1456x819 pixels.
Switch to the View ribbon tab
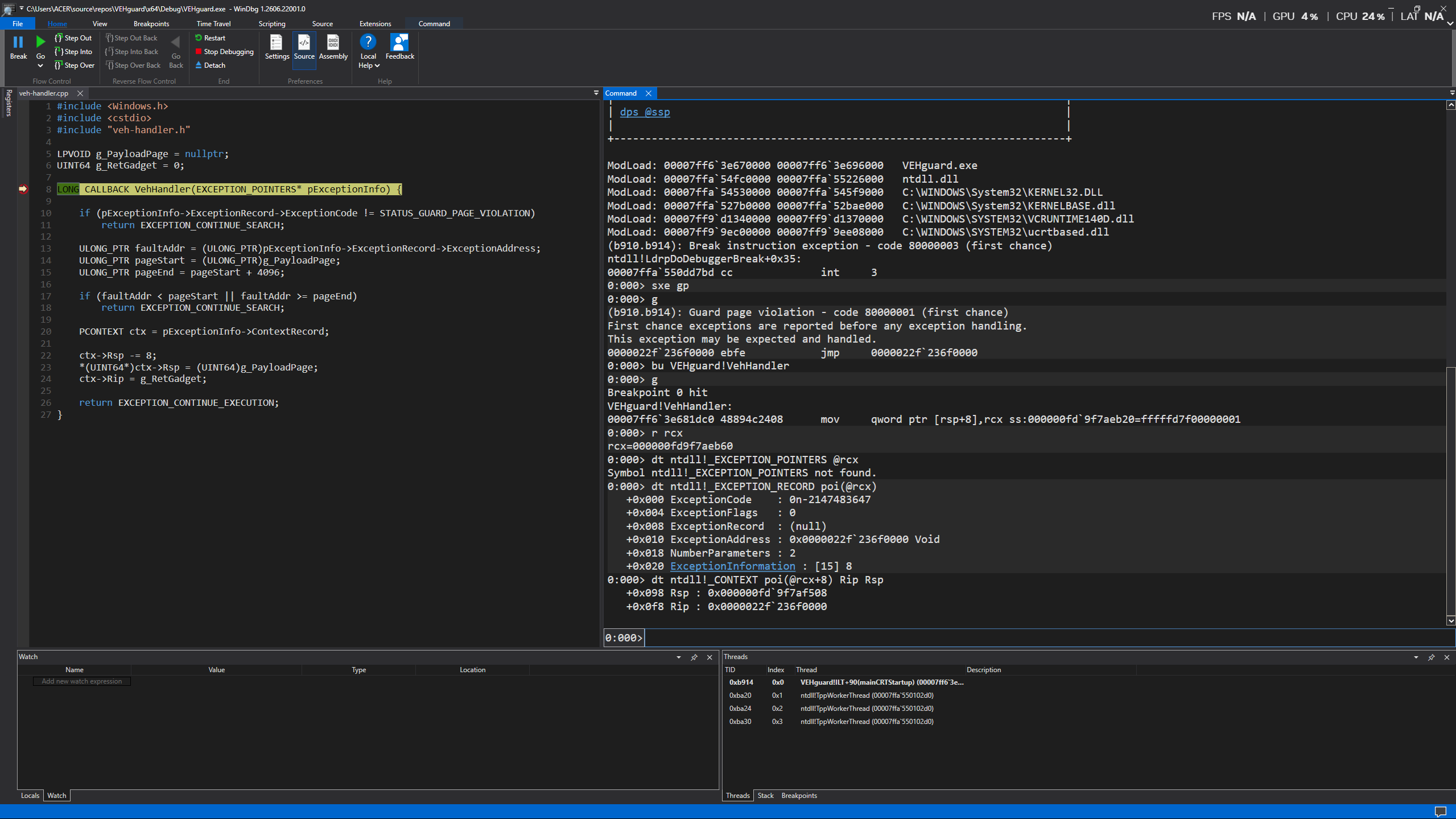click(x=100, y=23)
